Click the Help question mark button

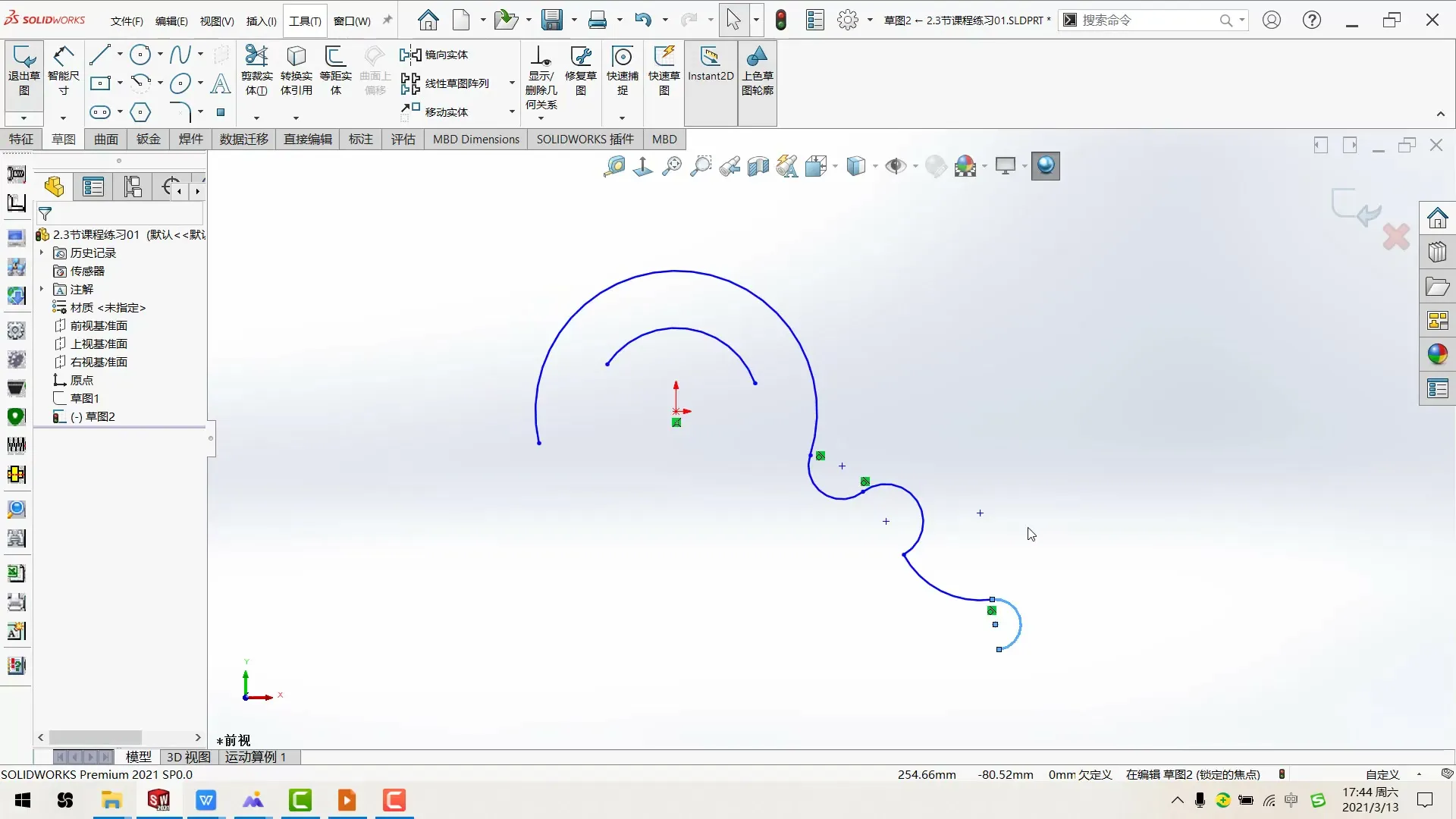tap(1312, 20)
